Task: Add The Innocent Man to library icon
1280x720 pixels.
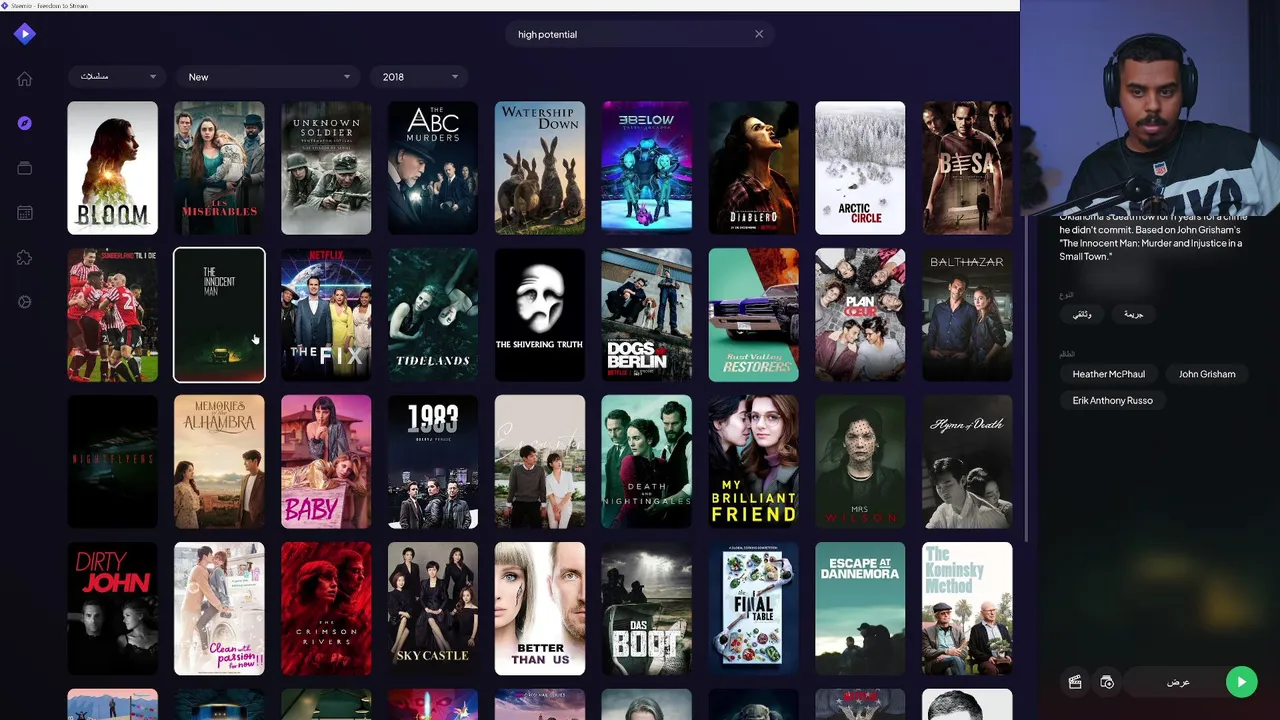Action: (1107, 682)
